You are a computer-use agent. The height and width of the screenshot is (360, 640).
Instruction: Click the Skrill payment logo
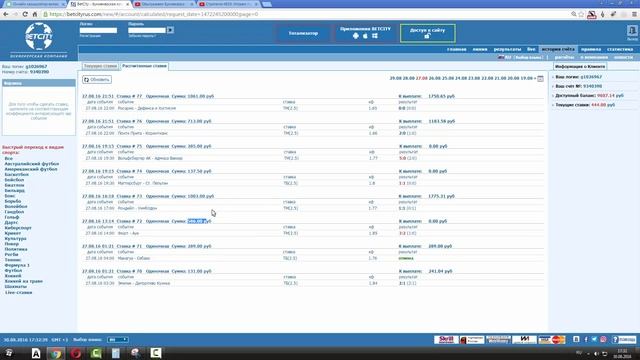(446, 340)
